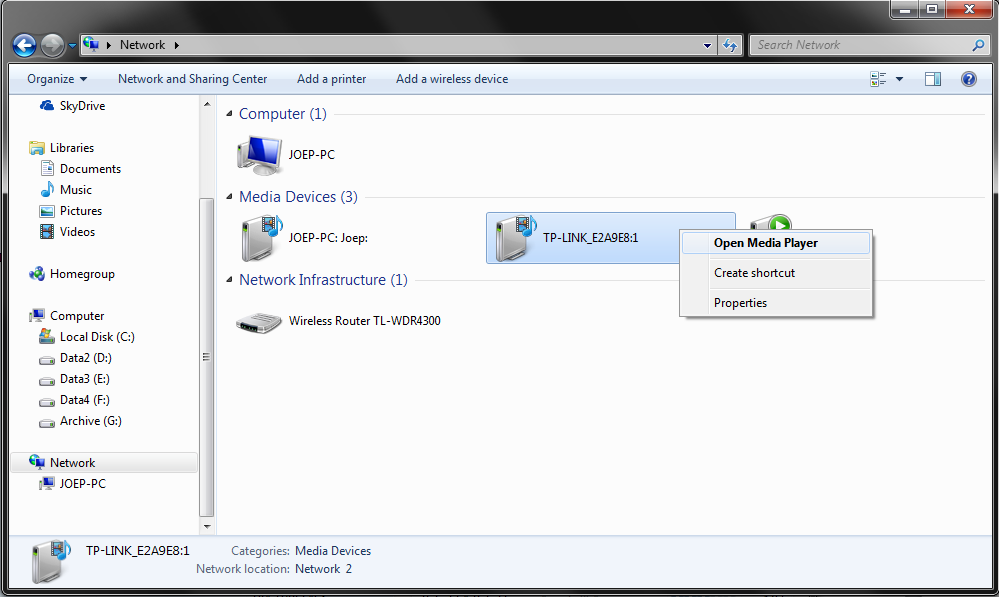Viewport: 999px width, 597px height.
Task: Click the SkyDrive cloud icon
Action: 47,105
